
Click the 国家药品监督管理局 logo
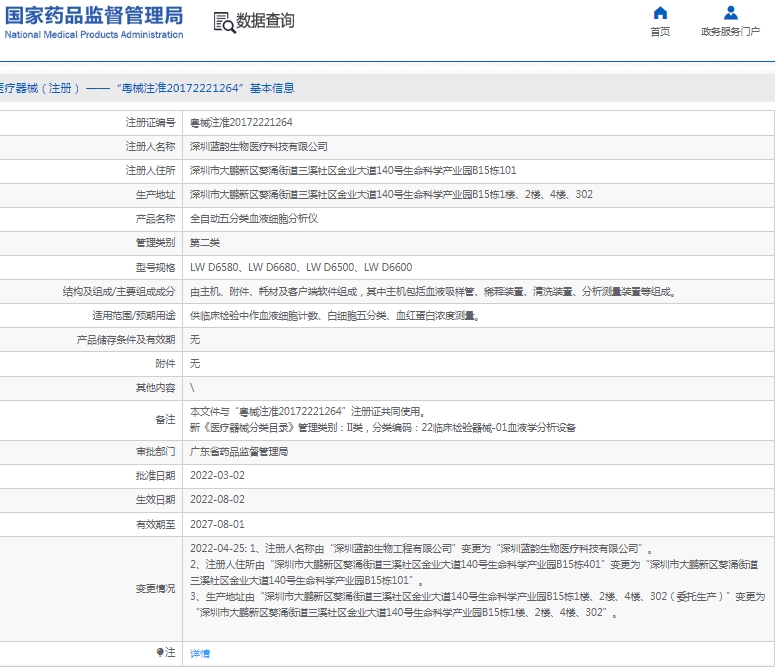click(94, 22)
